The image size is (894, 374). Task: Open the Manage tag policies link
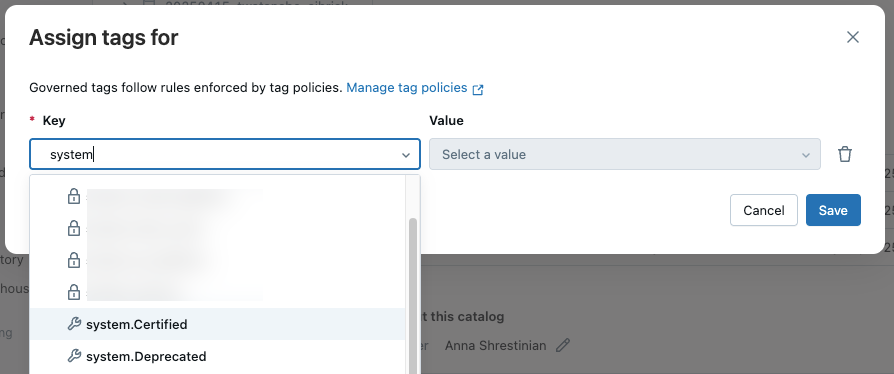[407, 88]
